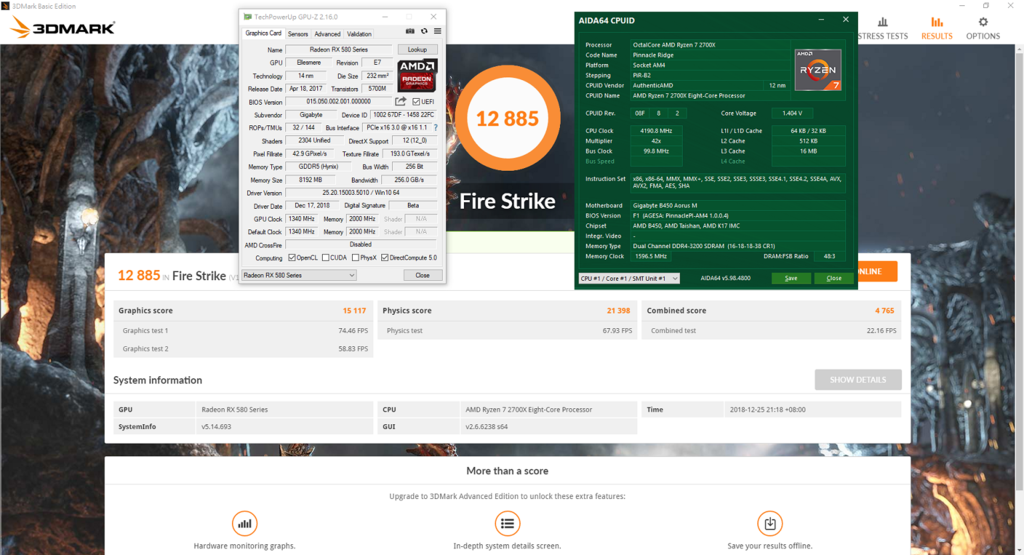Screen dimensions: 1024x555
Task: Click the Graphics score value 15 117
Action: (355, 311)
